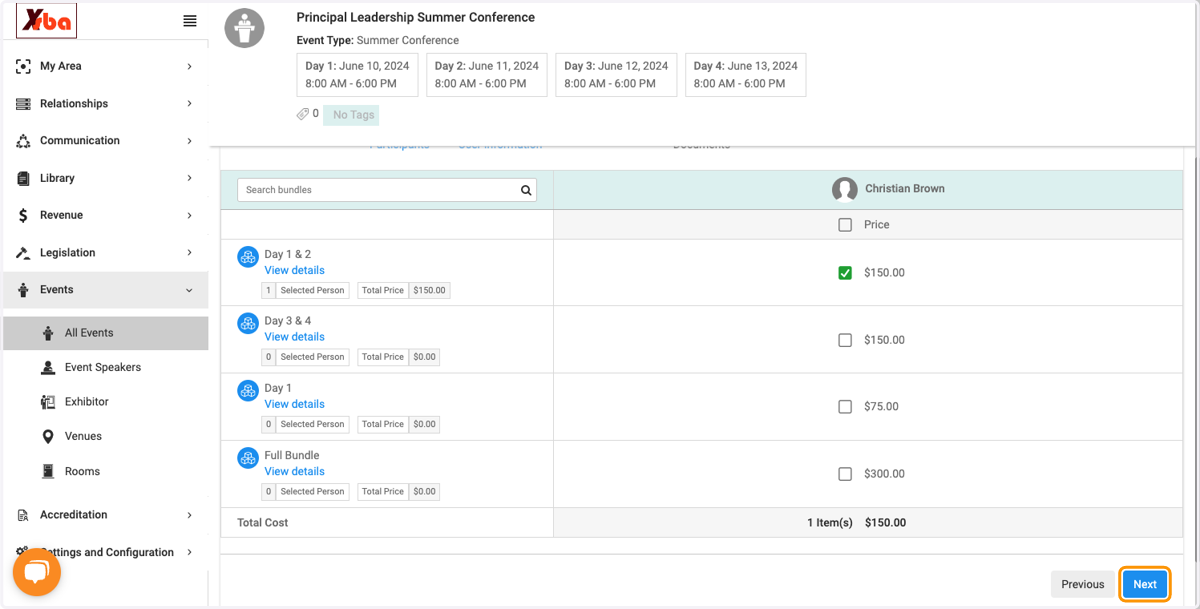Viewport: 1200px width, 609px height.
Task: Click the search magnifier in bundles field
Action: [526, 190]
